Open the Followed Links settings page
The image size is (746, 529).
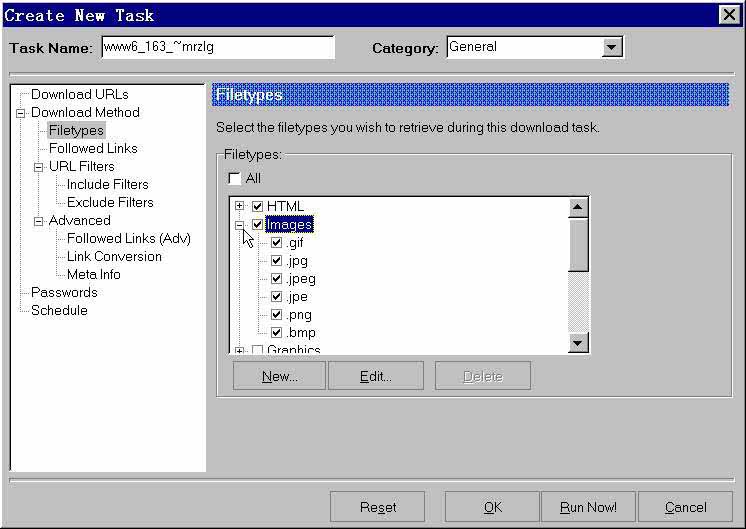coord(93,149)
